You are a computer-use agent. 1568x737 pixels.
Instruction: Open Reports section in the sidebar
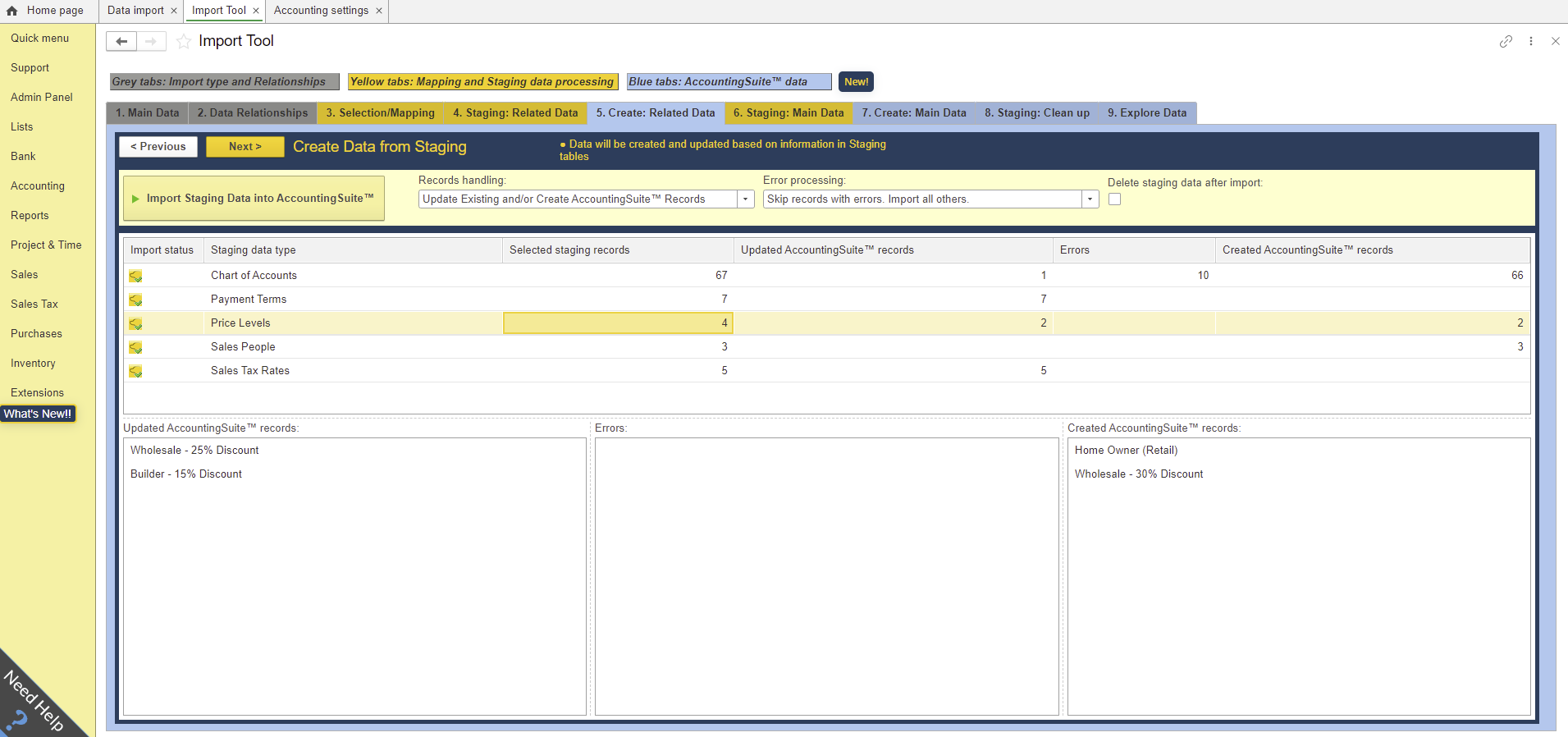tap(30, 216)
